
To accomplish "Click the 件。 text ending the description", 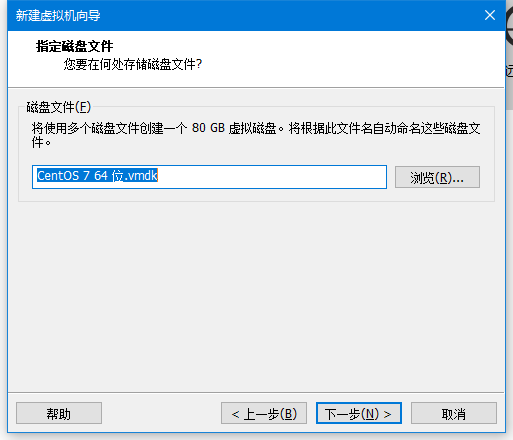I will pos(41,142).
